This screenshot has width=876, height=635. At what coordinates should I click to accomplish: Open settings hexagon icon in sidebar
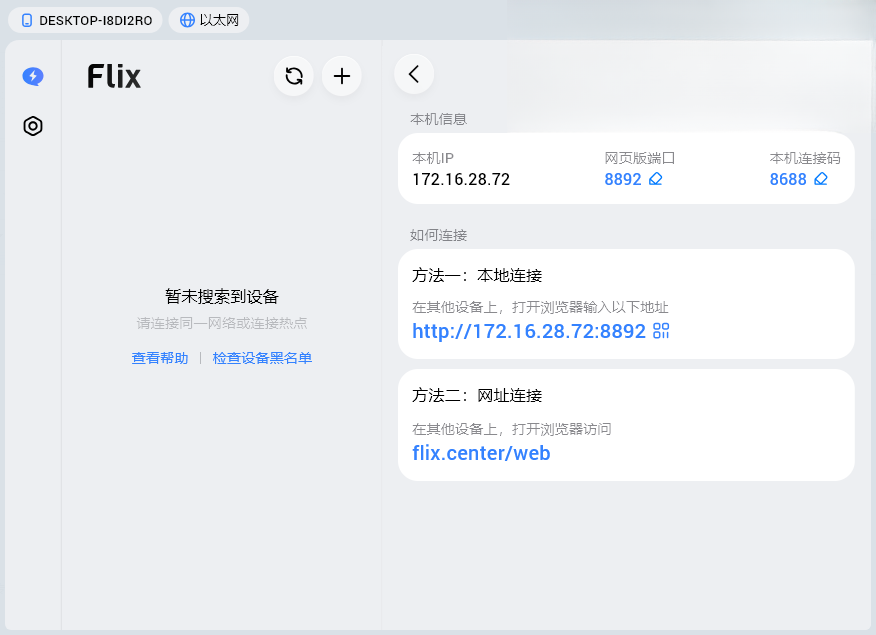(x=33, y=126)
